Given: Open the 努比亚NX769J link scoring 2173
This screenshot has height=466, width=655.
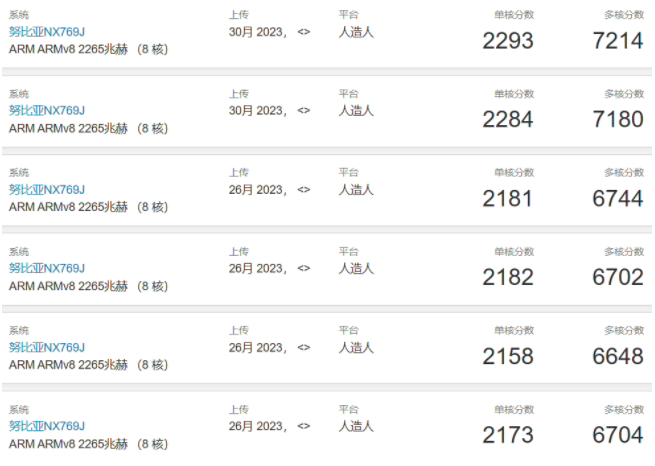Looking at the screenshot, I should [47, 426].
